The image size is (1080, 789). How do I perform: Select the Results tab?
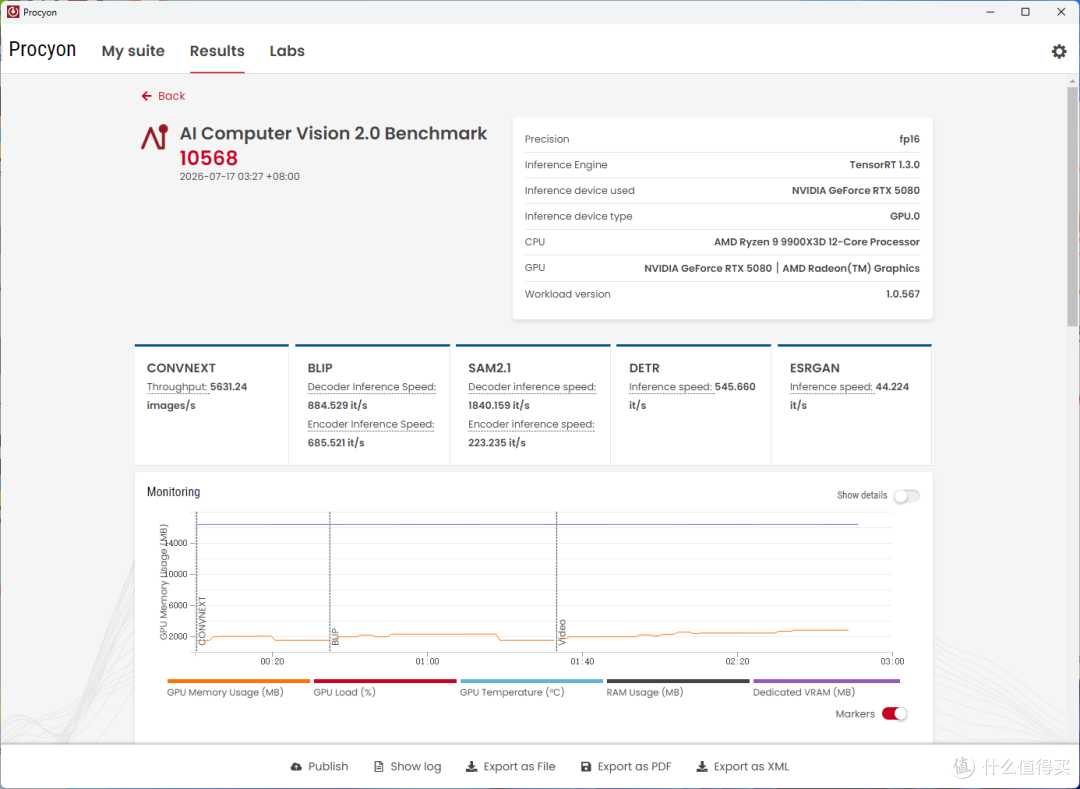tap(217, 51)
